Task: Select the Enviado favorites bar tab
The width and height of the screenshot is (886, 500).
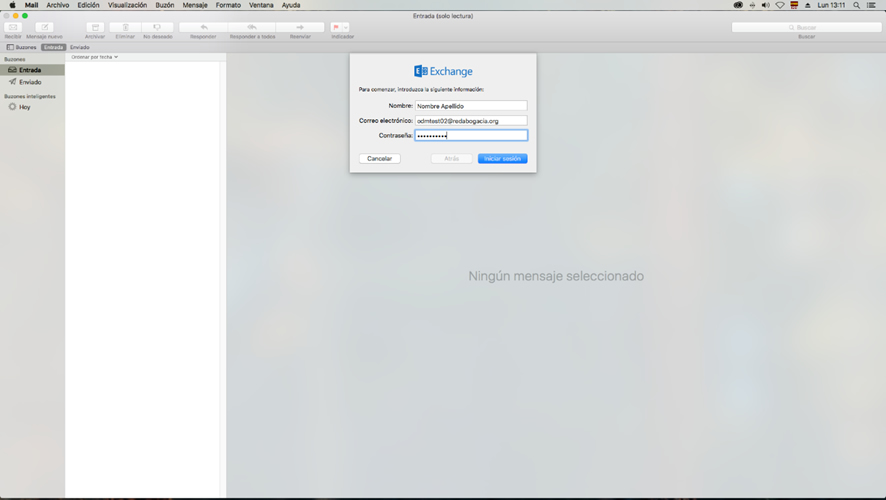Action: [x=79, y=47]
